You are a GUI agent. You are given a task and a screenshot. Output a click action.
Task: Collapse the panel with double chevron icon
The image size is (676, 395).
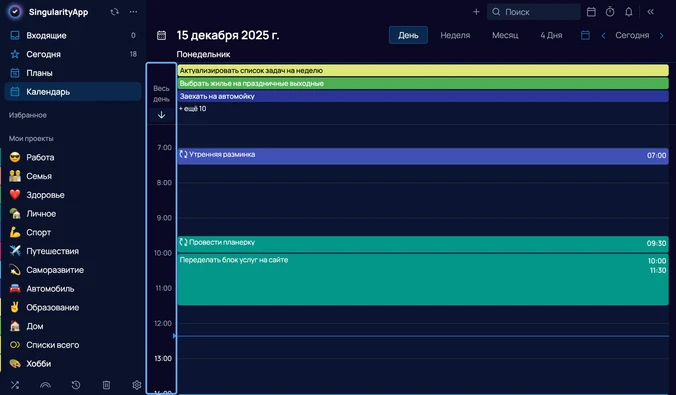click(650, 12)
